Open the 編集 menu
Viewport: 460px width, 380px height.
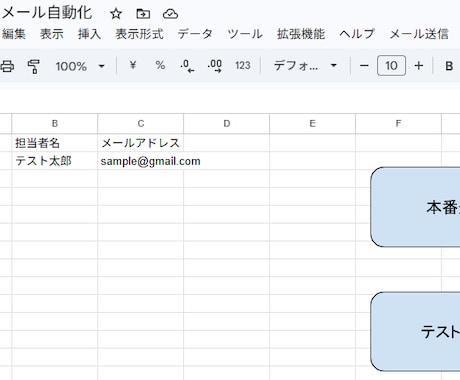[13, 34]
